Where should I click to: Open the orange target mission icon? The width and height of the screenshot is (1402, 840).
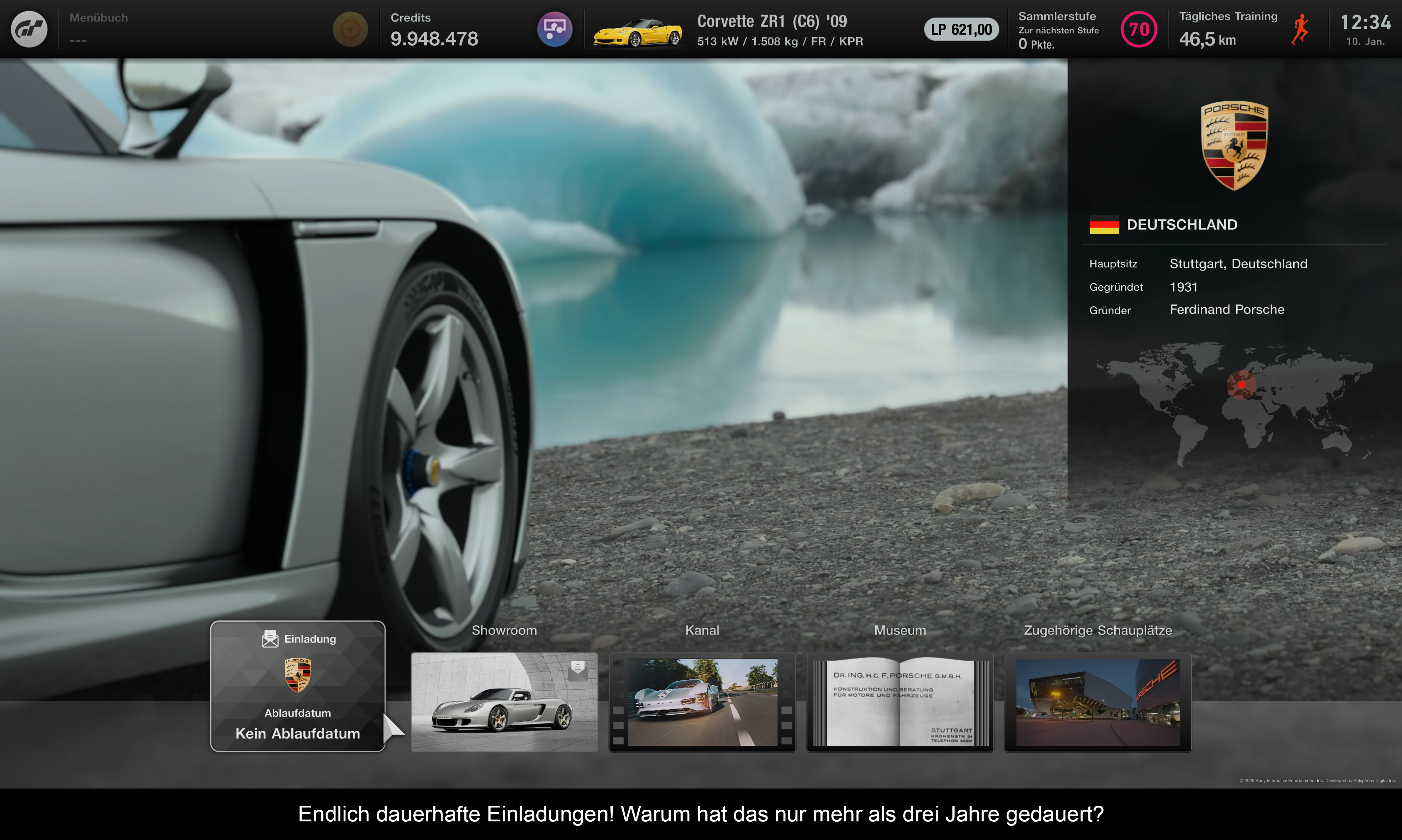coord(350,29)
